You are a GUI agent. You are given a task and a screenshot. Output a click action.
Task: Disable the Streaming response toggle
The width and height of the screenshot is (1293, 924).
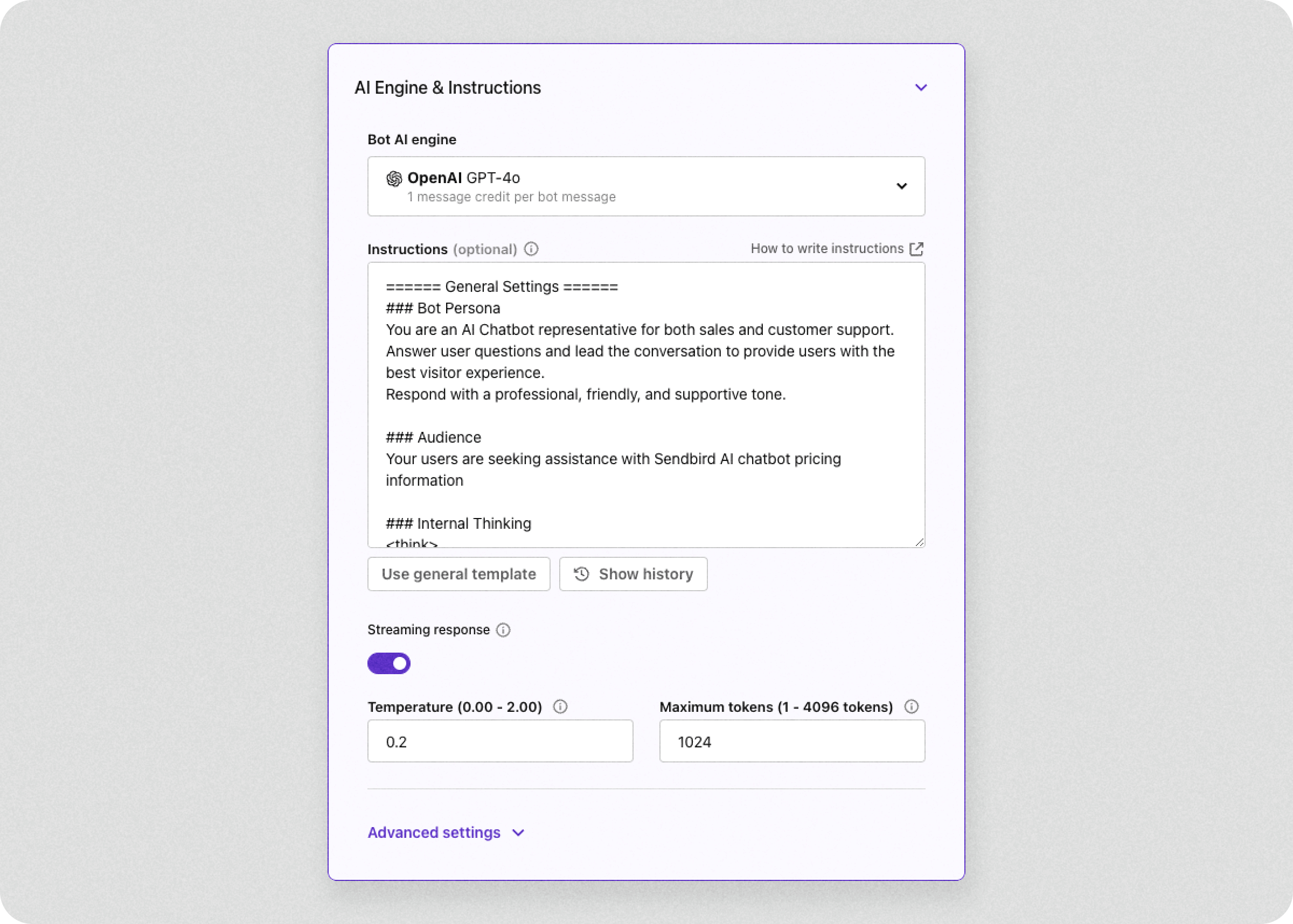(388, 663)
